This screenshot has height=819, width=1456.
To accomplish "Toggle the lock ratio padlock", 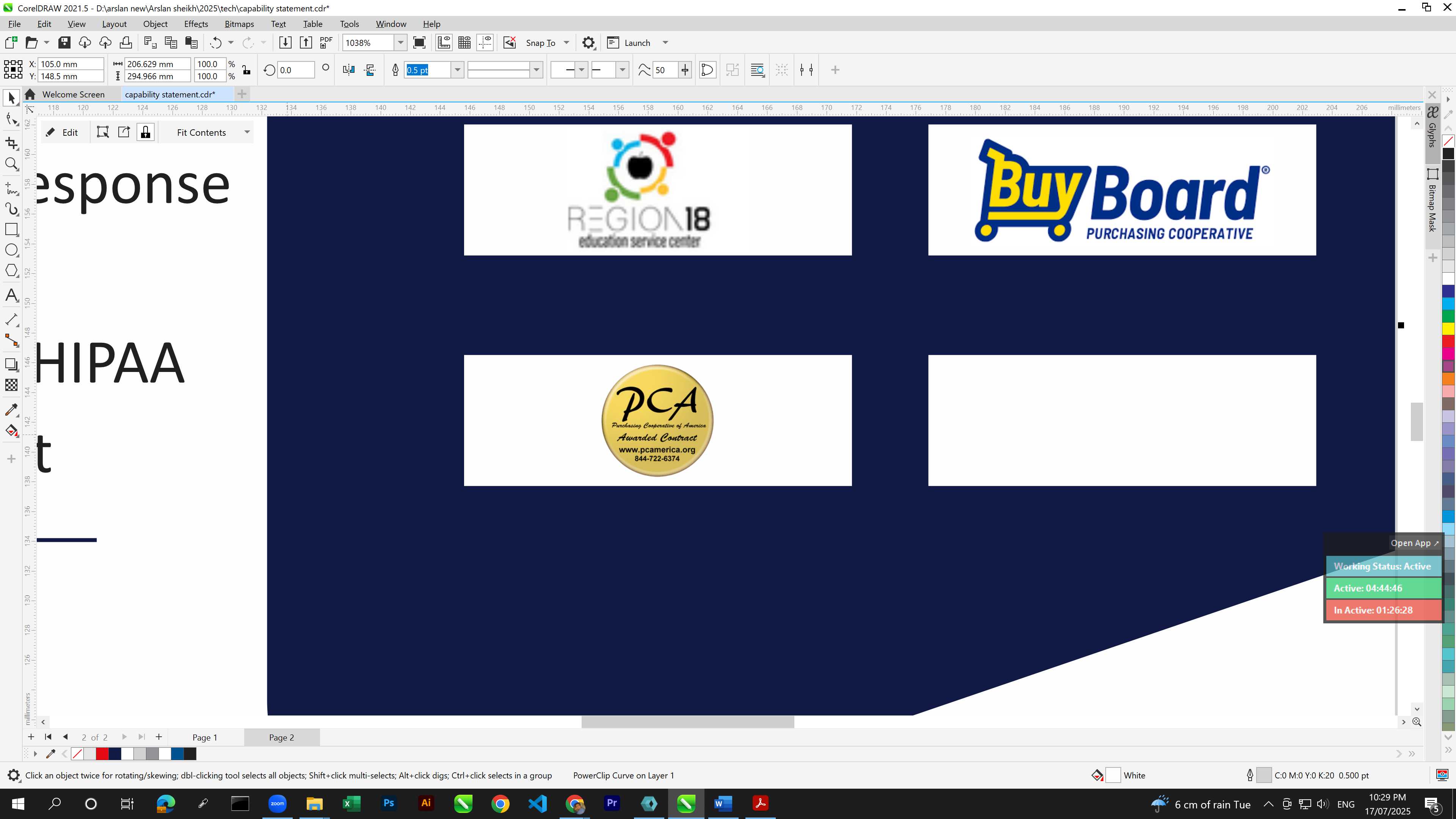I will (246, 70).
